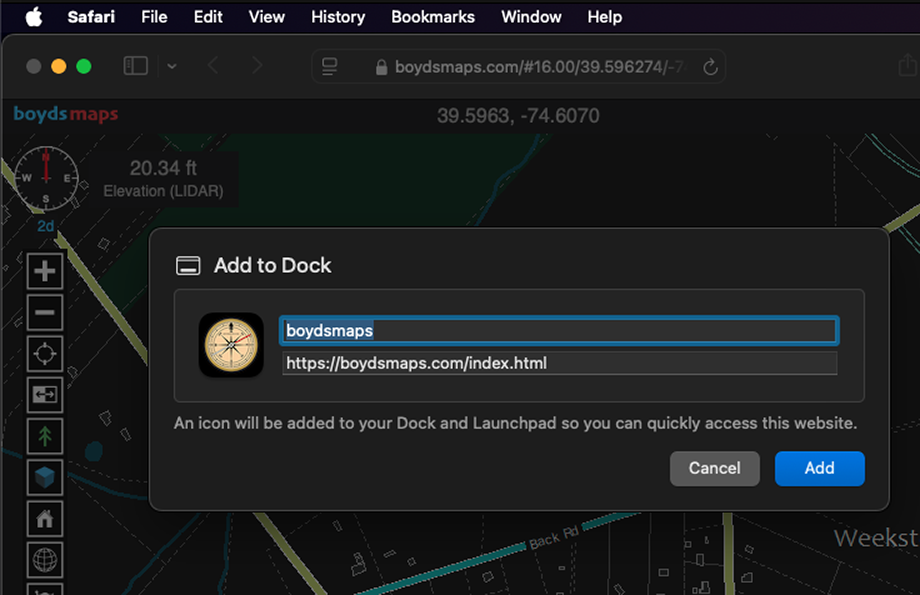This screenshot has height=595, width=920.
Task: Toggle the 2d map view mode
Action: (46, 226)
